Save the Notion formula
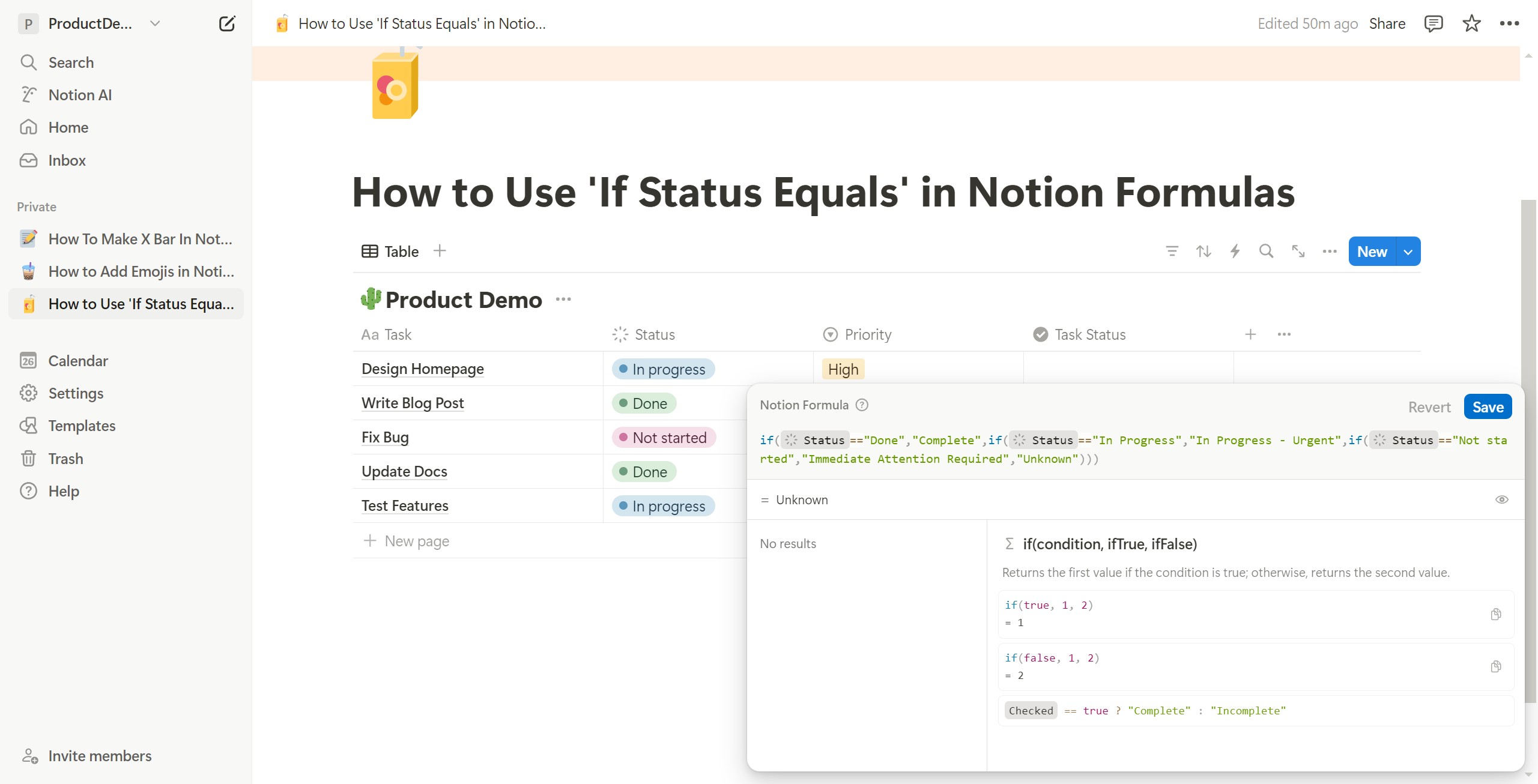Viewport: 1538px width, 784px height. click(1488, 407)
